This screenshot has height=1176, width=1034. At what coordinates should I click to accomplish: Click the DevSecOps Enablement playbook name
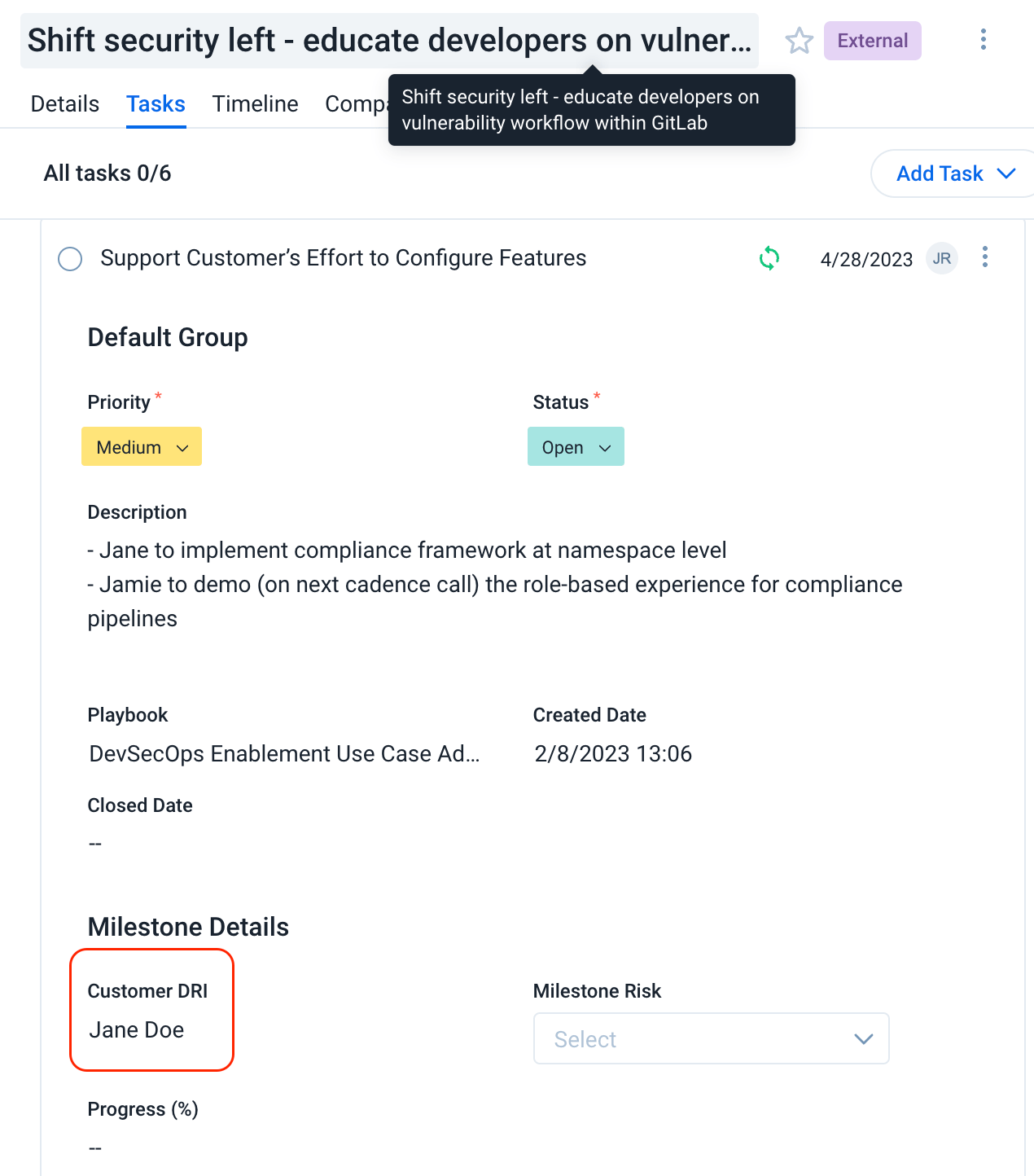[284, 754]
